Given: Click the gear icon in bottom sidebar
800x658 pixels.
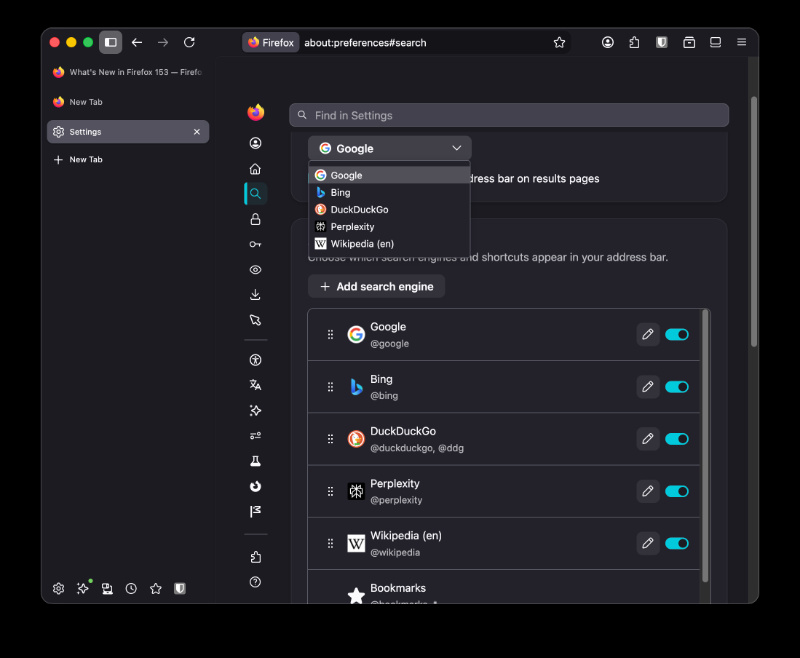Looking at the screenshot, I should pos(59,589).
